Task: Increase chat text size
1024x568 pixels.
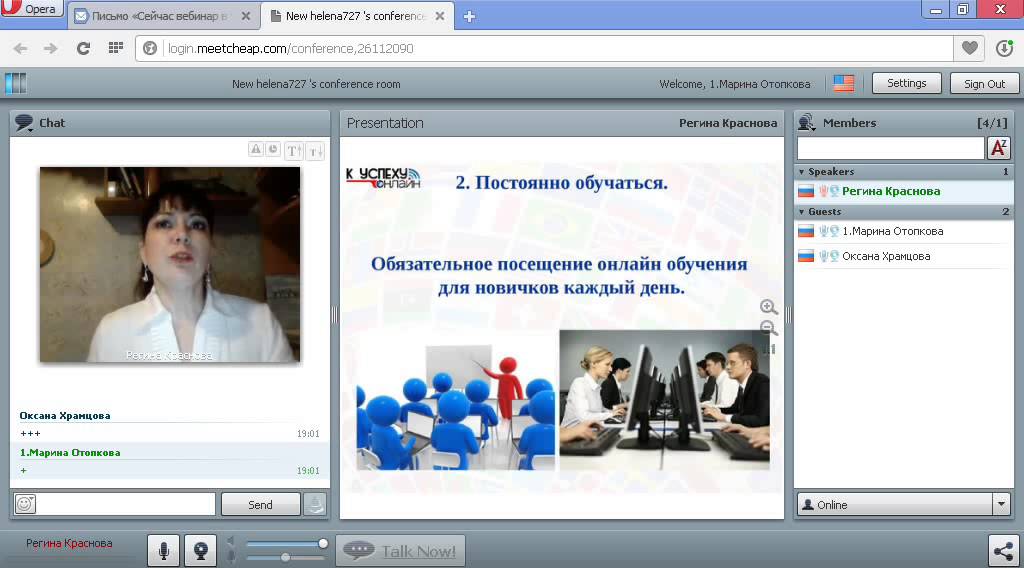Action: (x=294, y=151)
